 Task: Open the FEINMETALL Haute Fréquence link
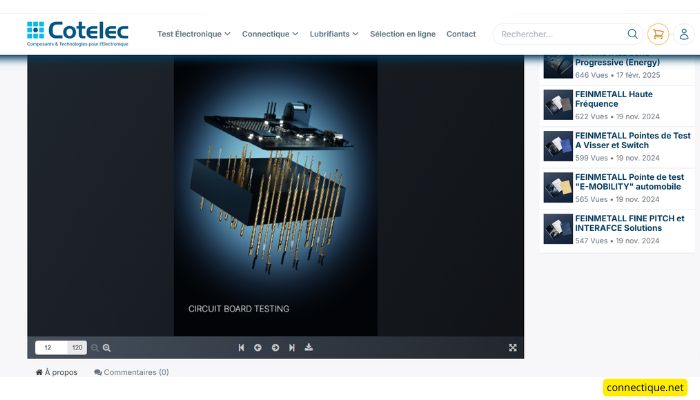613,99
